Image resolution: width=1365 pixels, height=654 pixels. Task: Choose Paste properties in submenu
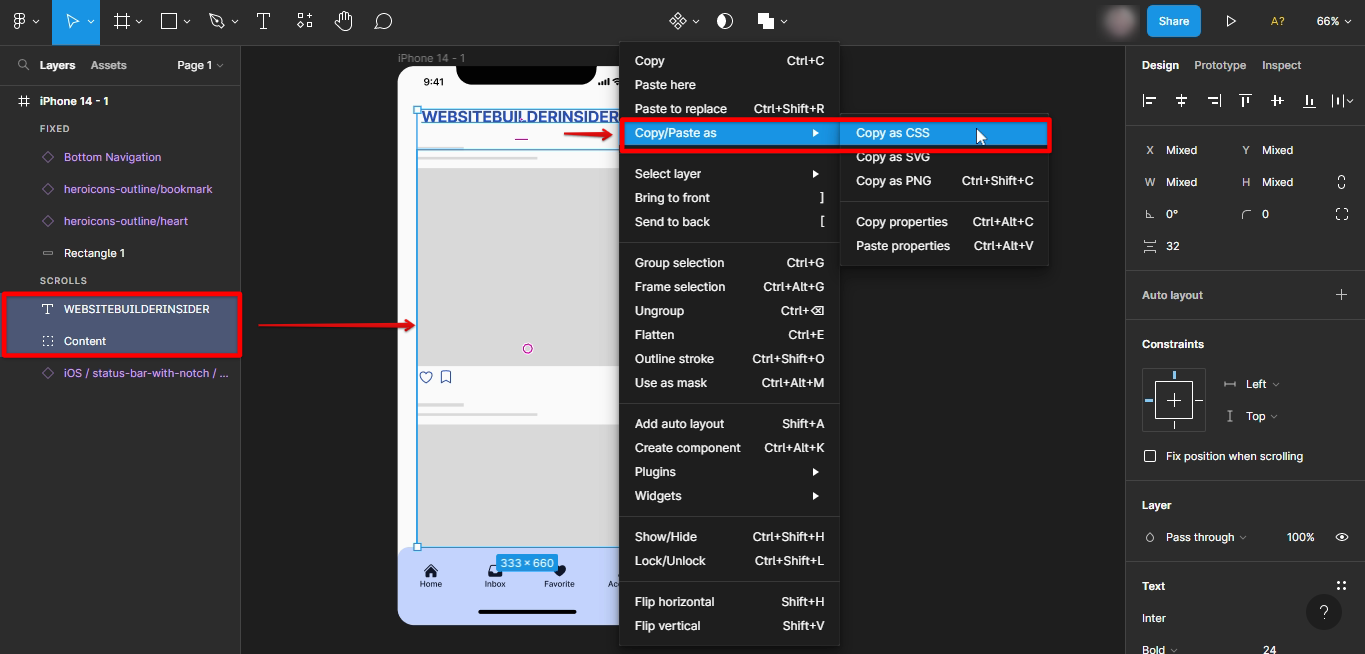(x=945, y=246)
